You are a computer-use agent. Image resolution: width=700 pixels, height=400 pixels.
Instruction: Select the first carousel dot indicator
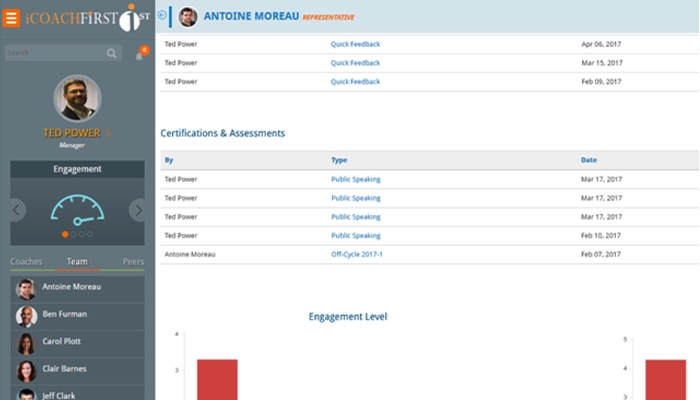[x=65, y=234]
